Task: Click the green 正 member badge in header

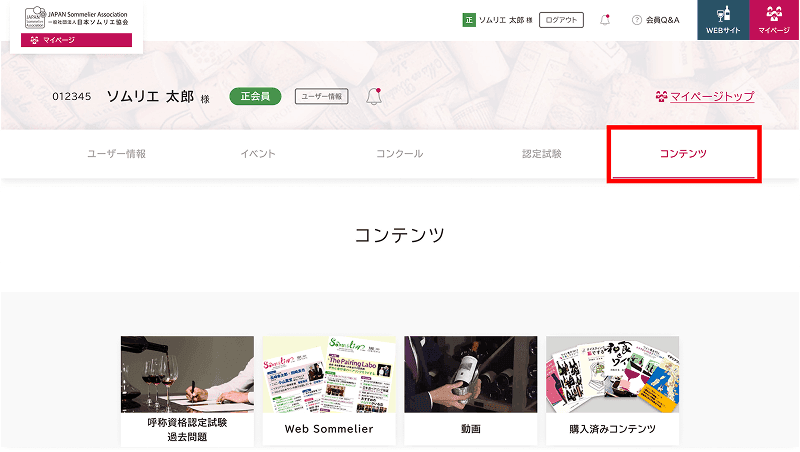Action: 469,20
